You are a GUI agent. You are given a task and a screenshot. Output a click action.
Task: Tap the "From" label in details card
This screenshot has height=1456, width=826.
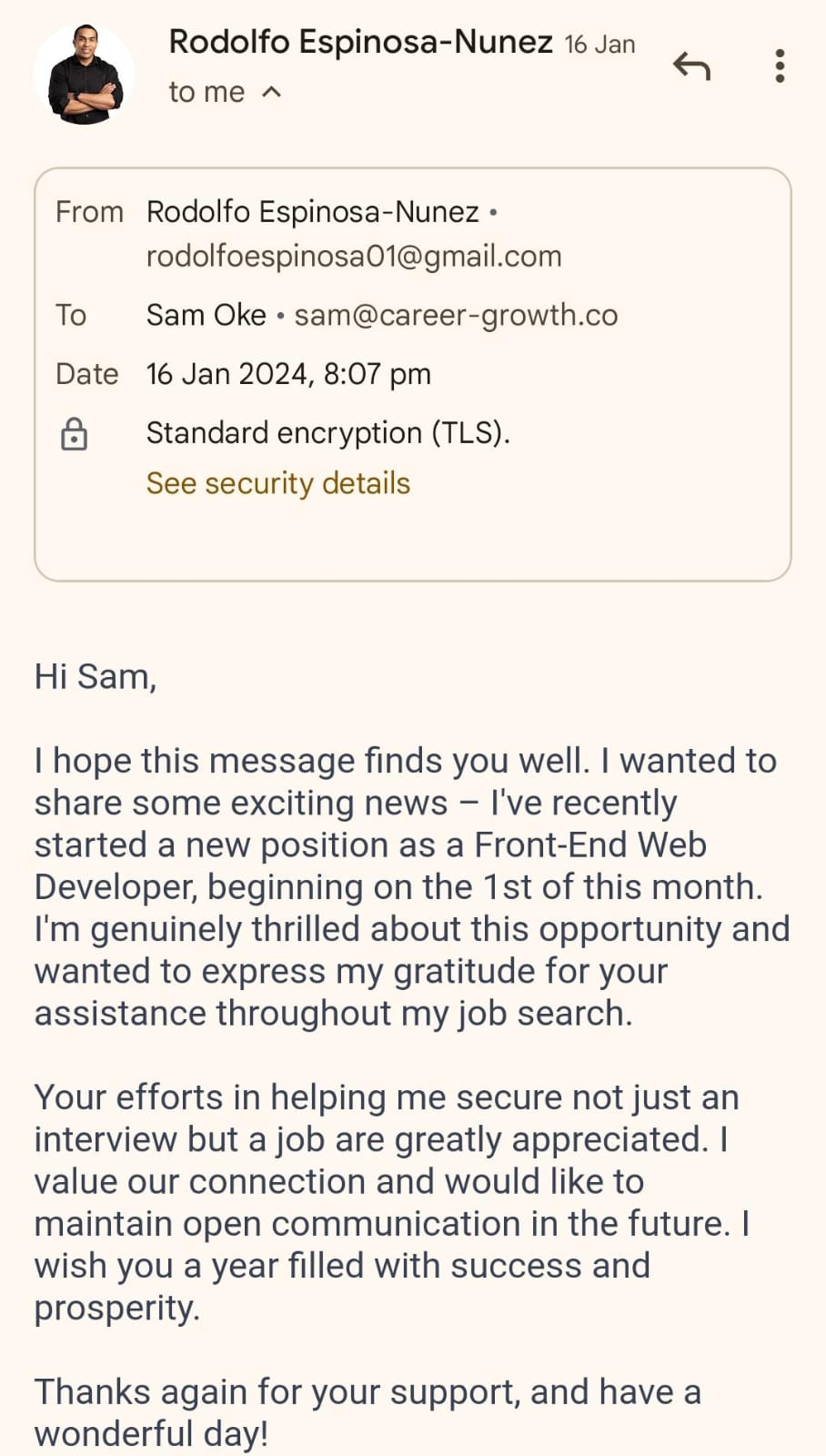click(x=89, y=212)
